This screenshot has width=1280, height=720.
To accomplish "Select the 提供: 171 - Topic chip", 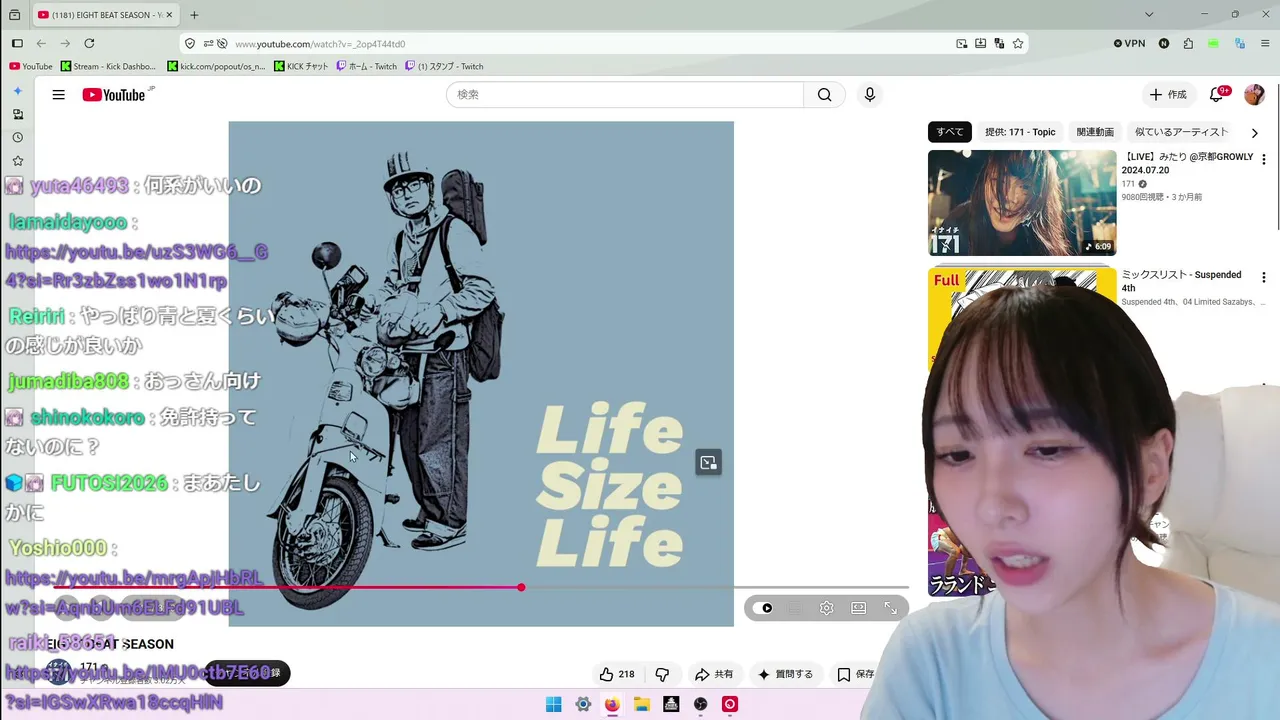I will pyautogui.click(x=1020, y=132).
